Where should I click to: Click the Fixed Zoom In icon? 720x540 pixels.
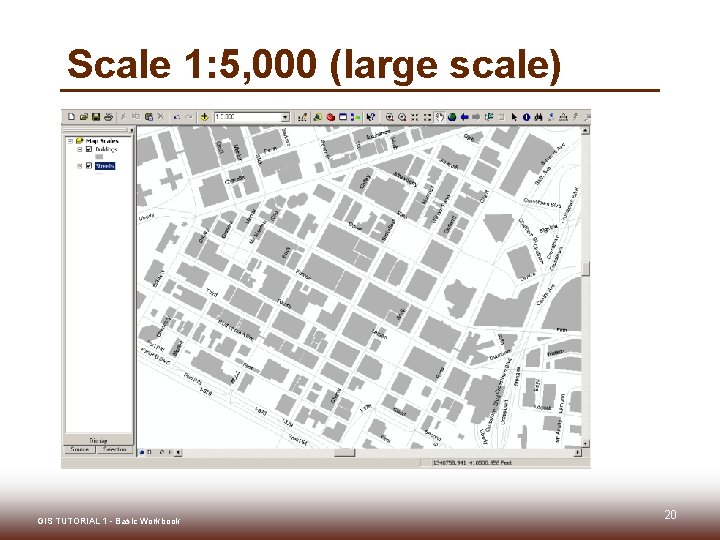[415, 117]
